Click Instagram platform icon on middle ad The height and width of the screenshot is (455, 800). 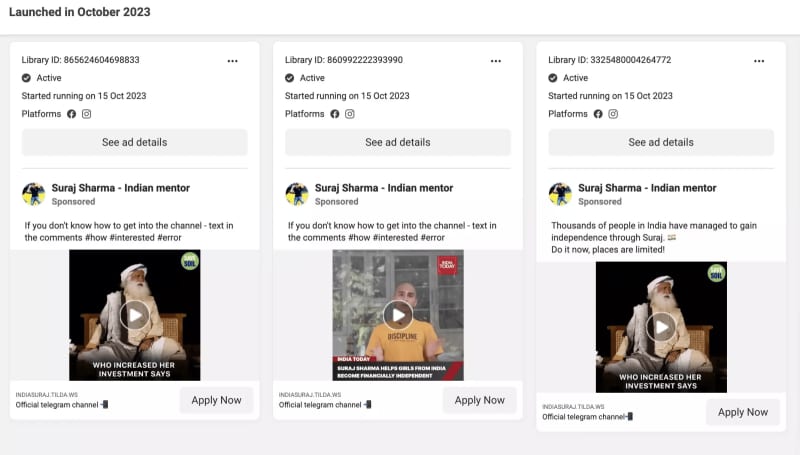(x=350, y=114)
